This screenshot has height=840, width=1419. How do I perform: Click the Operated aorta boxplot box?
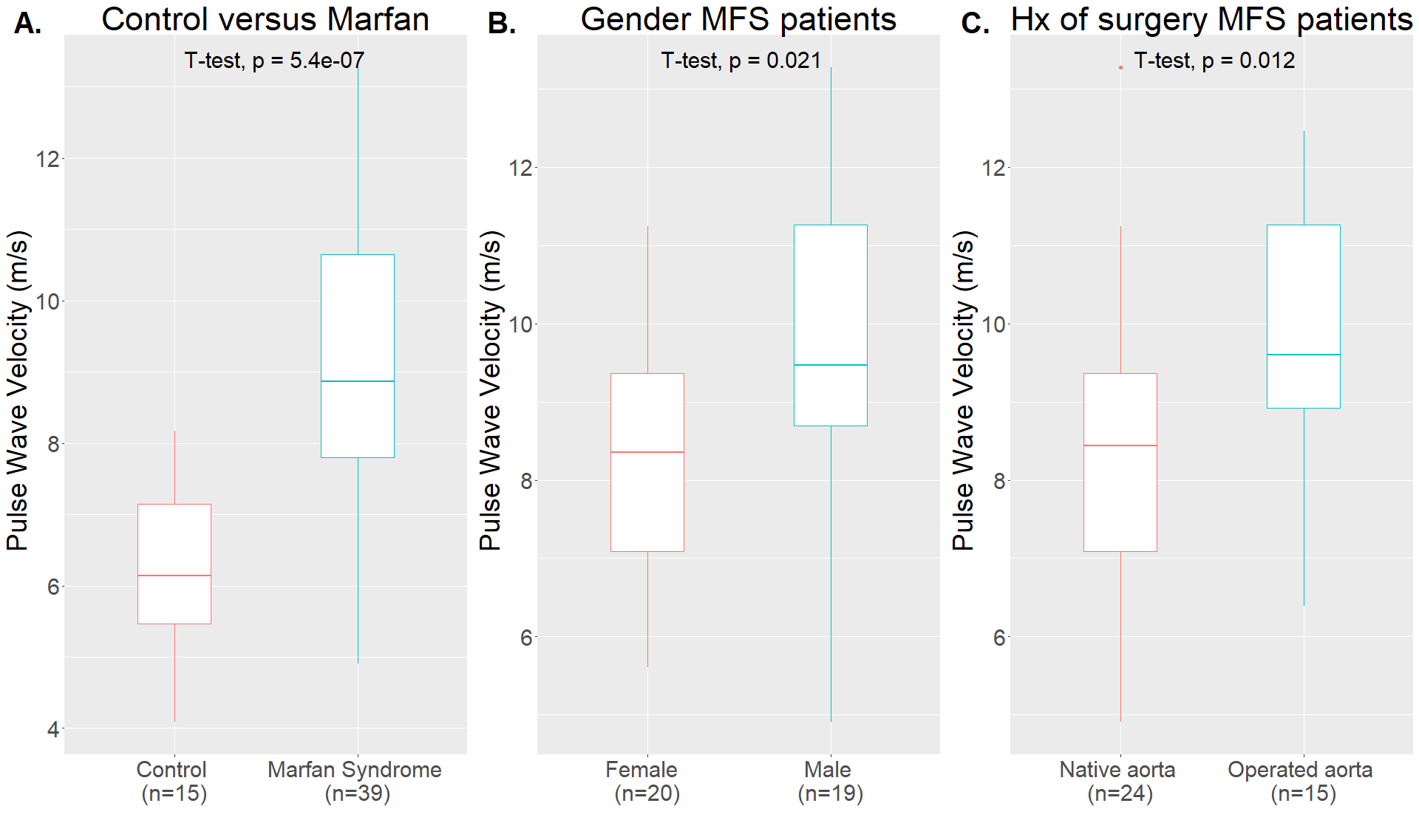click(1304, 316)
